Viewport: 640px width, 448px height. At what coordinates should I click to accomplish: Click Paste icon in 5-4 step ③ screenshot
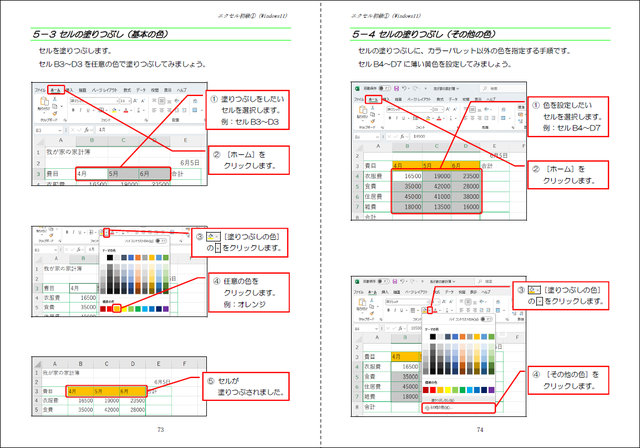[x=362, y=302]
